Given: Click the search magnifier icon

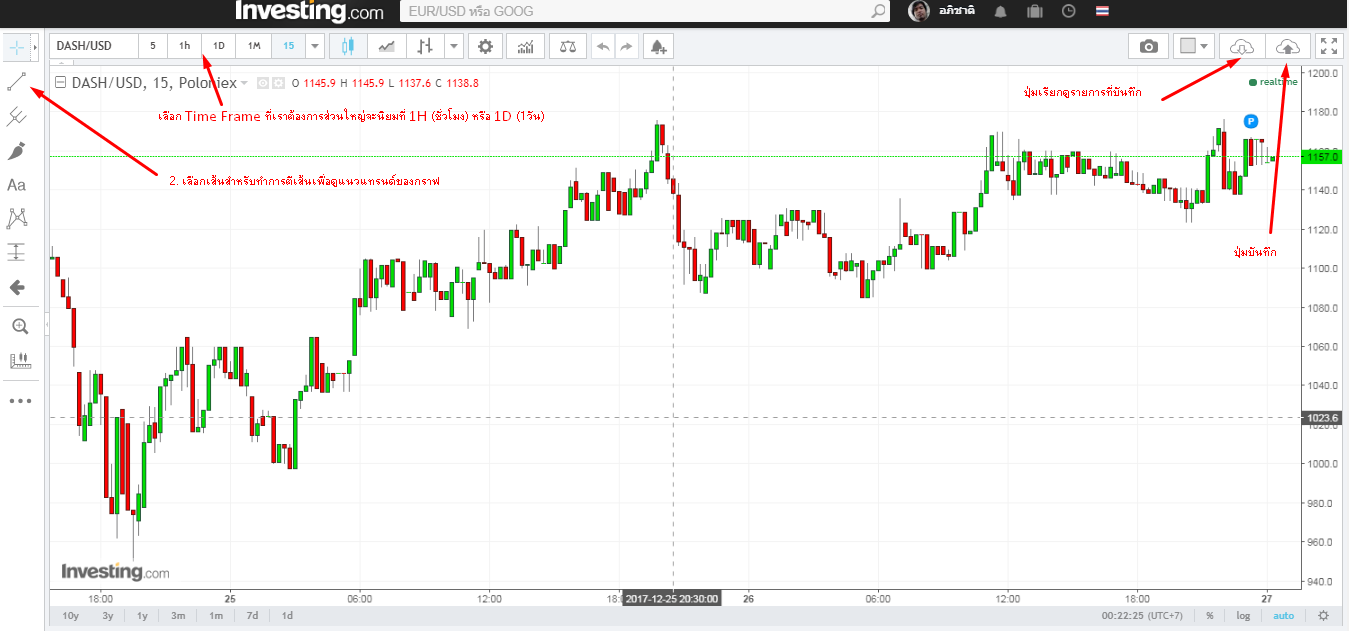Looking at the screenshot, I should pyautogui.click(x=878, y=11).
